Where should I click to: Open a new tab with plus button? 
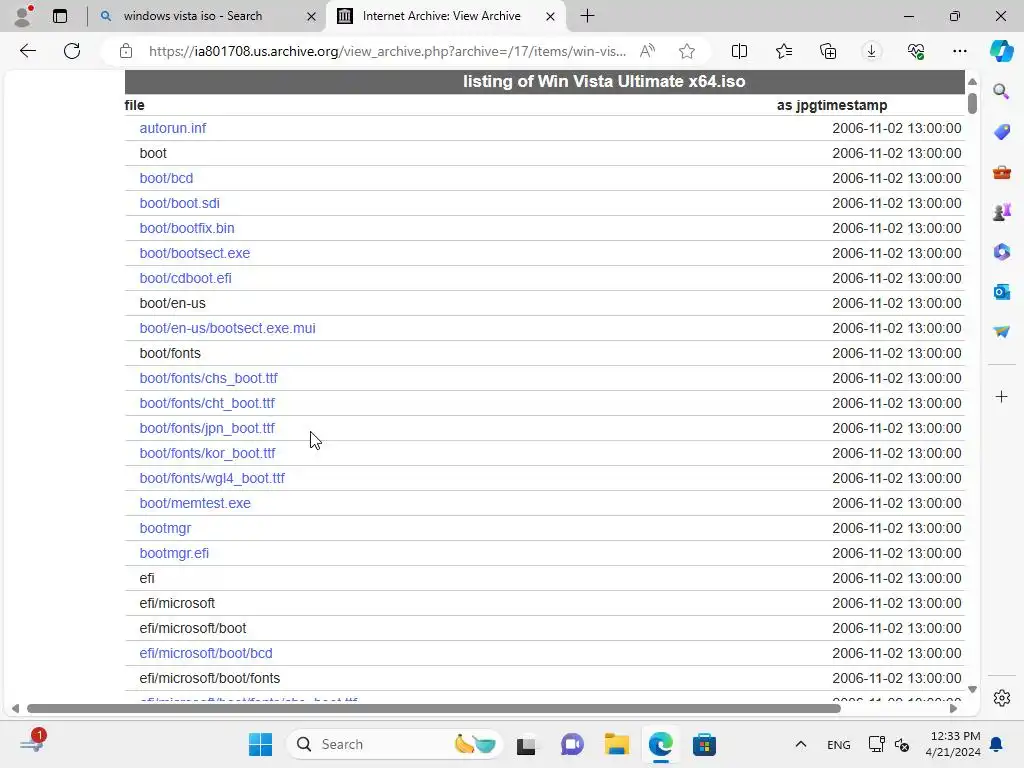coord(587,16)
